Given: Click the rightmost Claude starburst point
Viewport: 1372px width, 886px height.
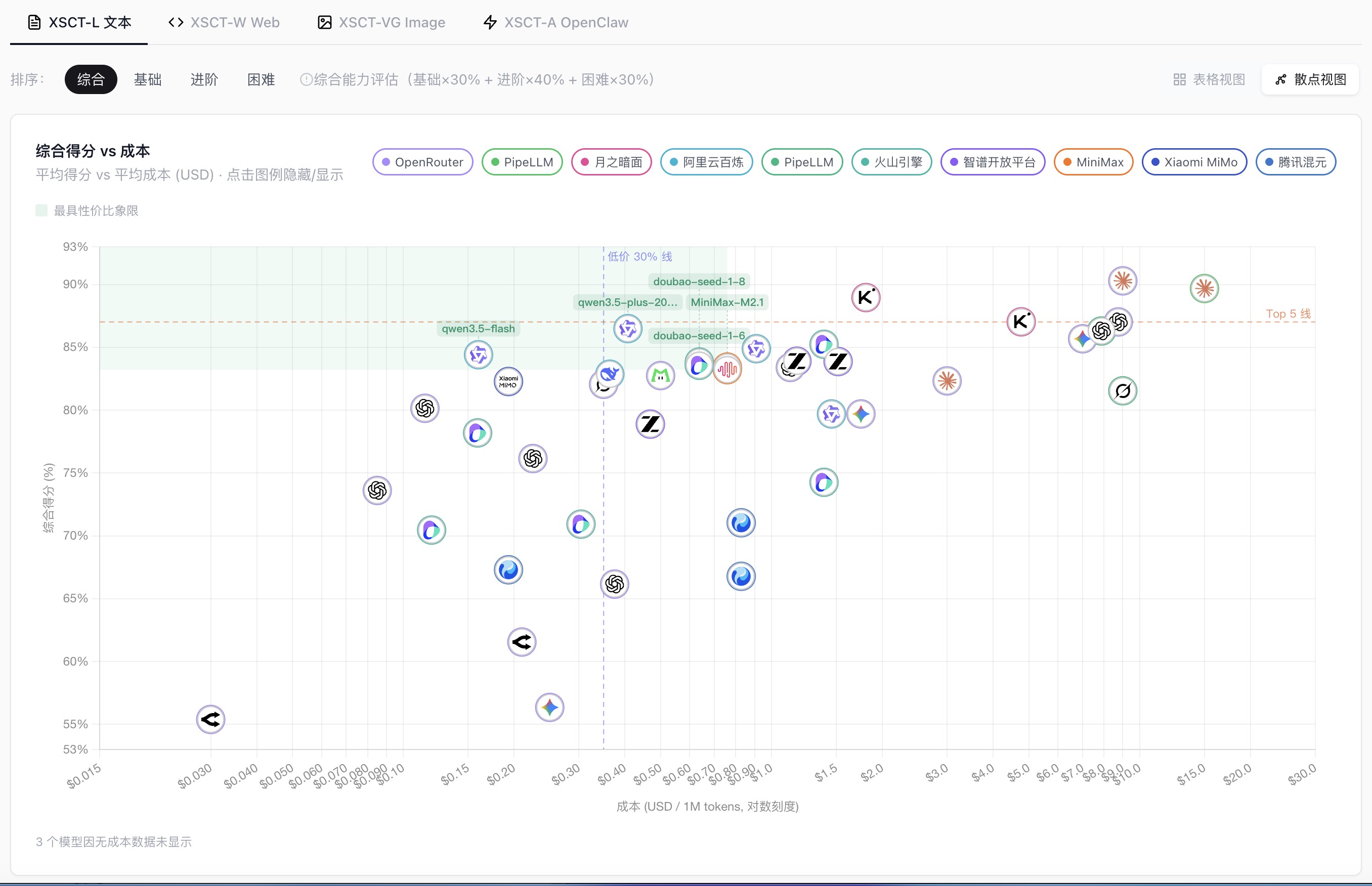Looking at the screenshot, I should click(1204, 288).
